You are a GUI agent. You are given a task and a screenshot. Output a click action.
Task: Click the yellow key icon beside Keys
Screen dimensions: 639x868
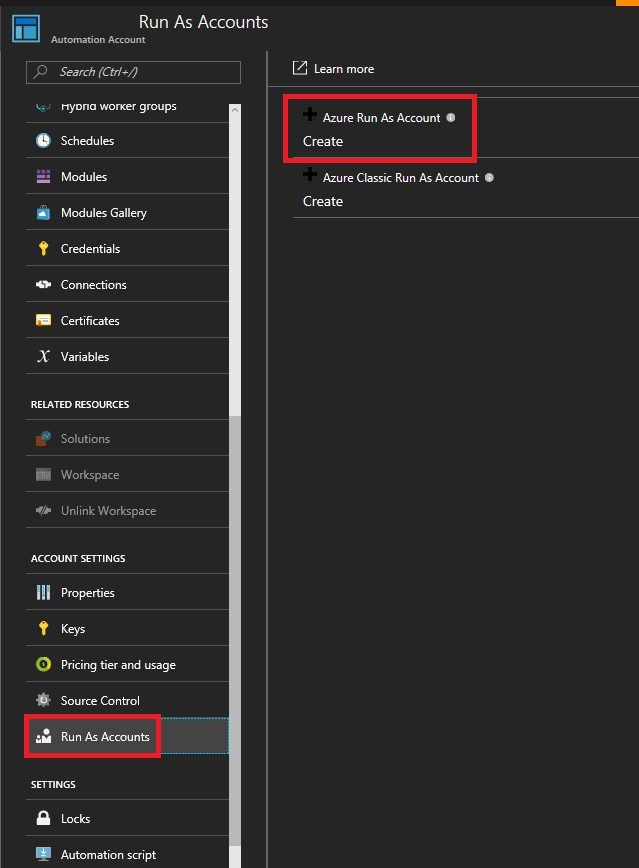tap(43, 628)
